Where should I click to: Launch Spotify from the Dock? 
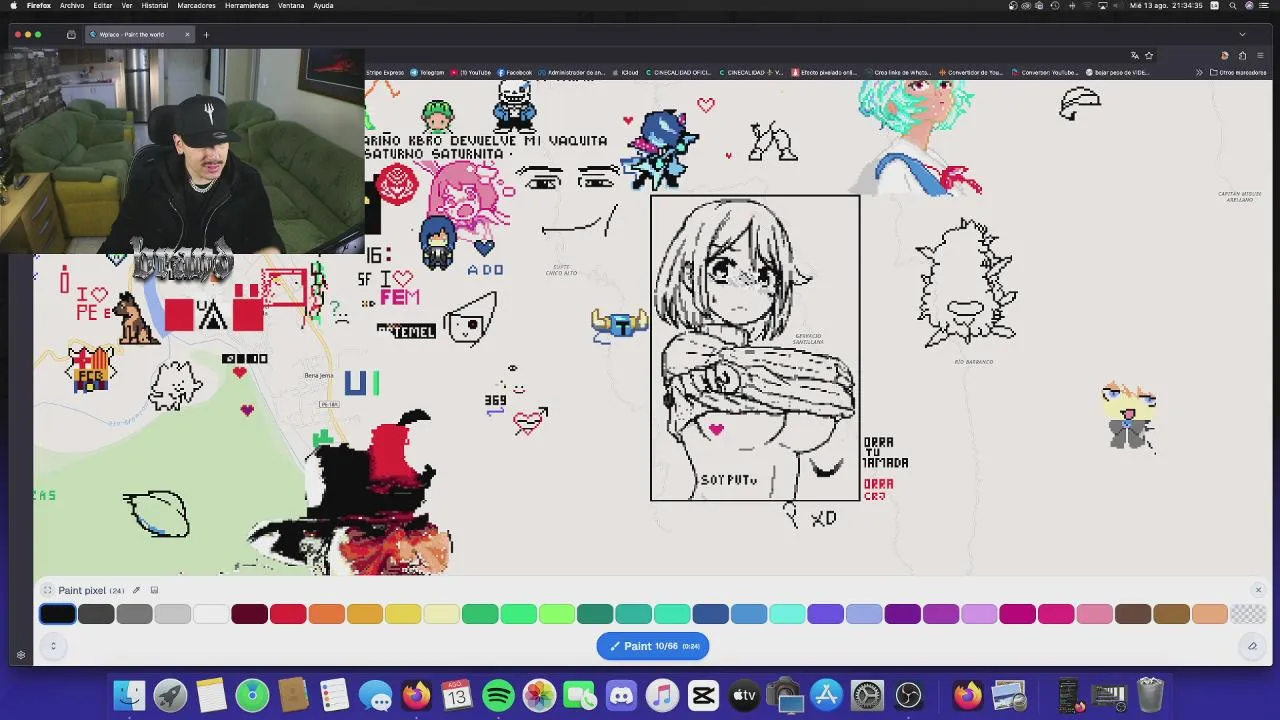click(498, 695)
